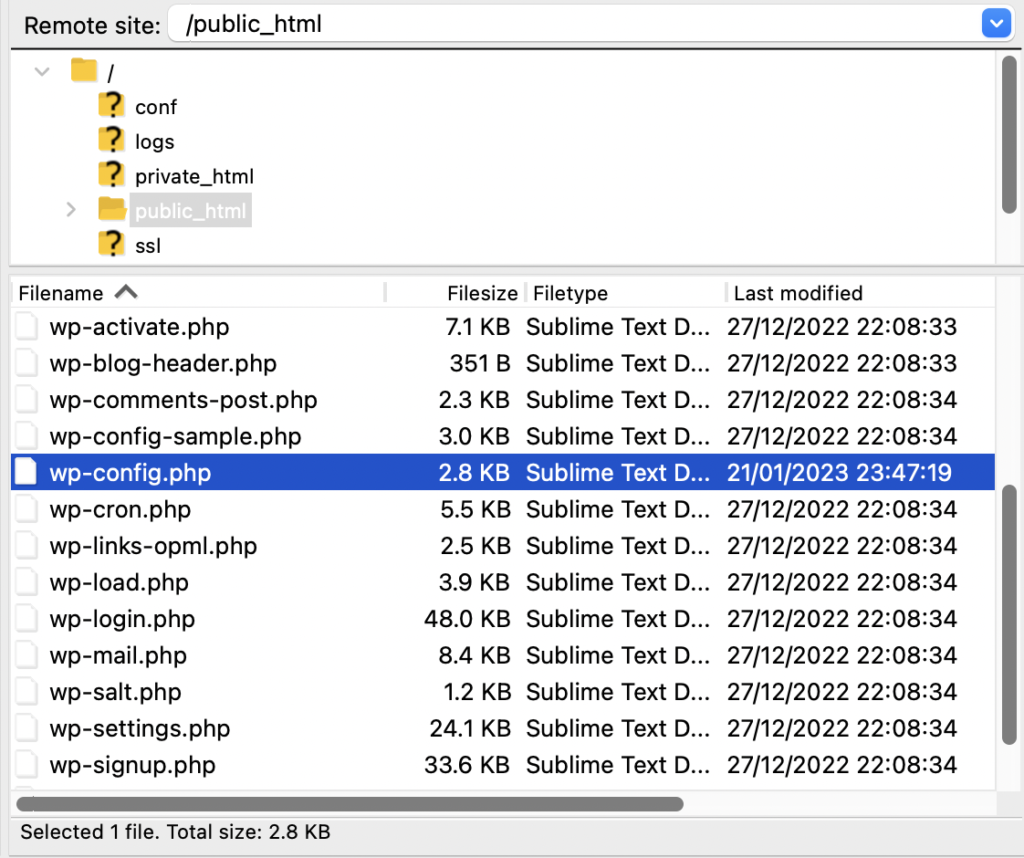
Task: Collapse the root folder chevron
Action: click(42, 71)
